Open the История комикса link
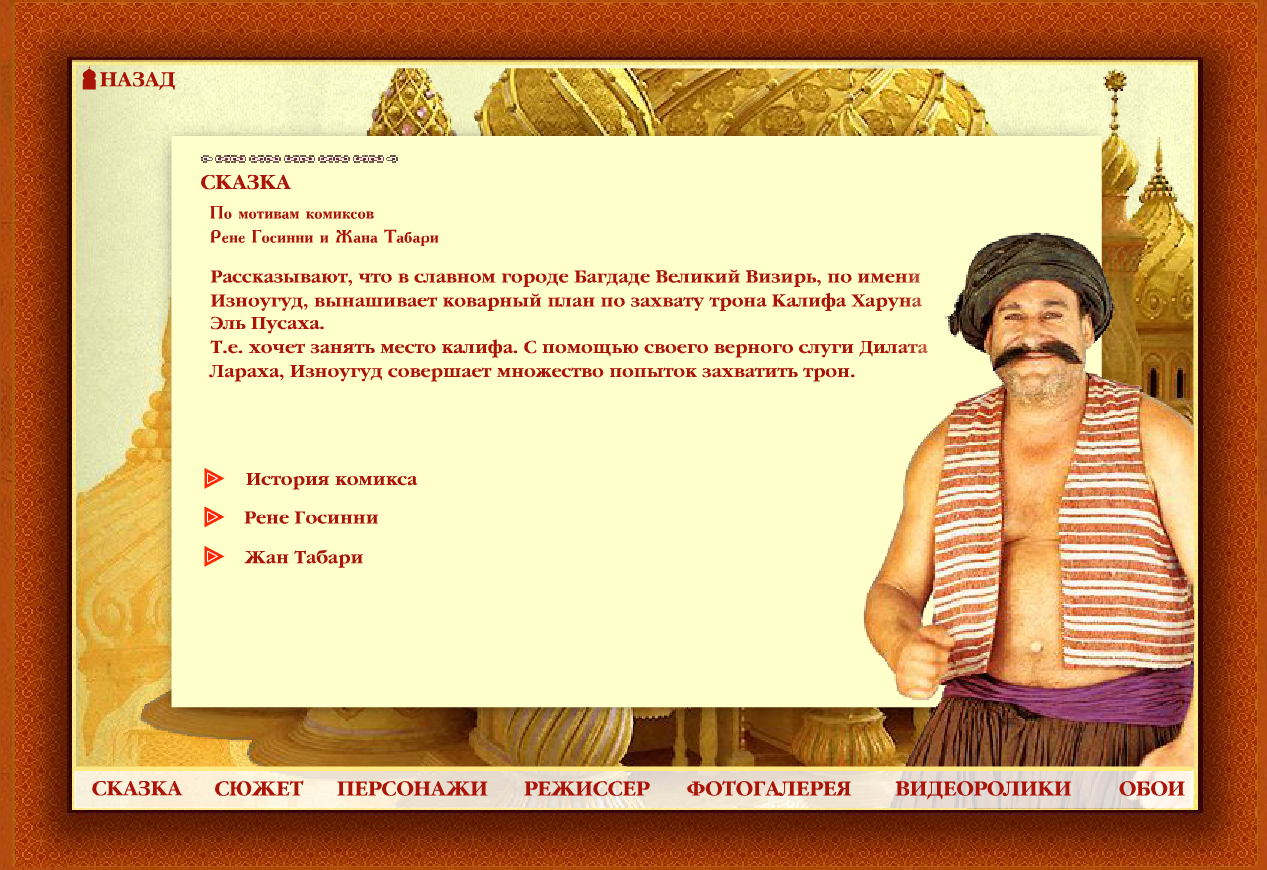 coord(331,479)
